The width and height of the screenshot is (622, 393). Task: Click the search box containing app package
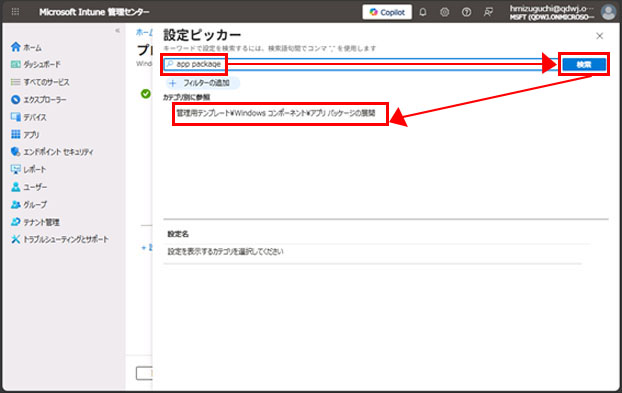click(x=361, y=64)
